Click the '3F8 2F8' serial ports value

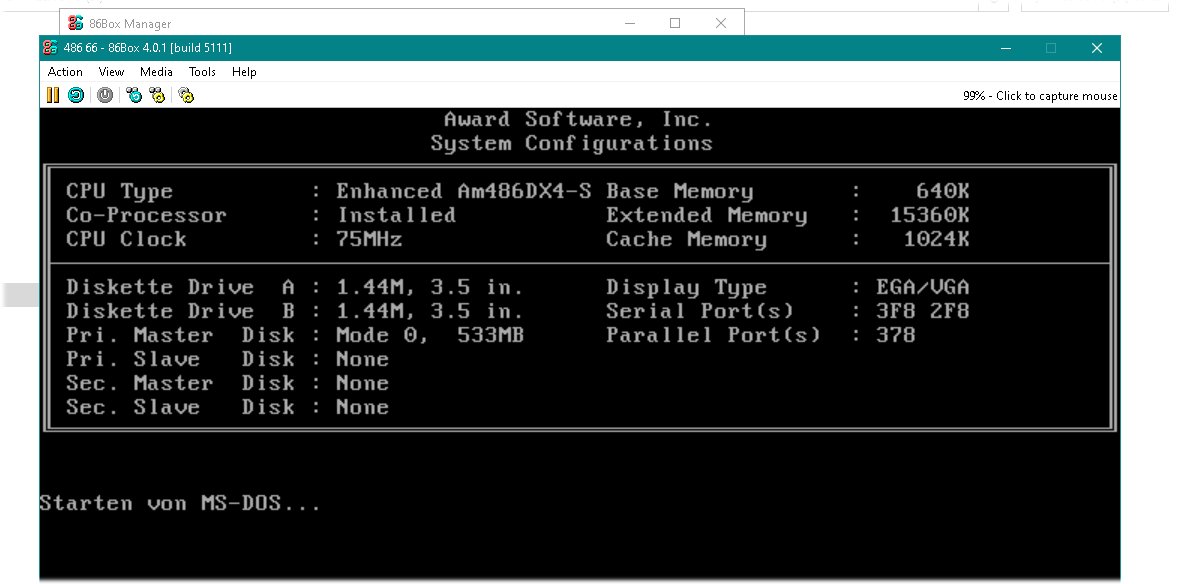(x=923, y=311)
